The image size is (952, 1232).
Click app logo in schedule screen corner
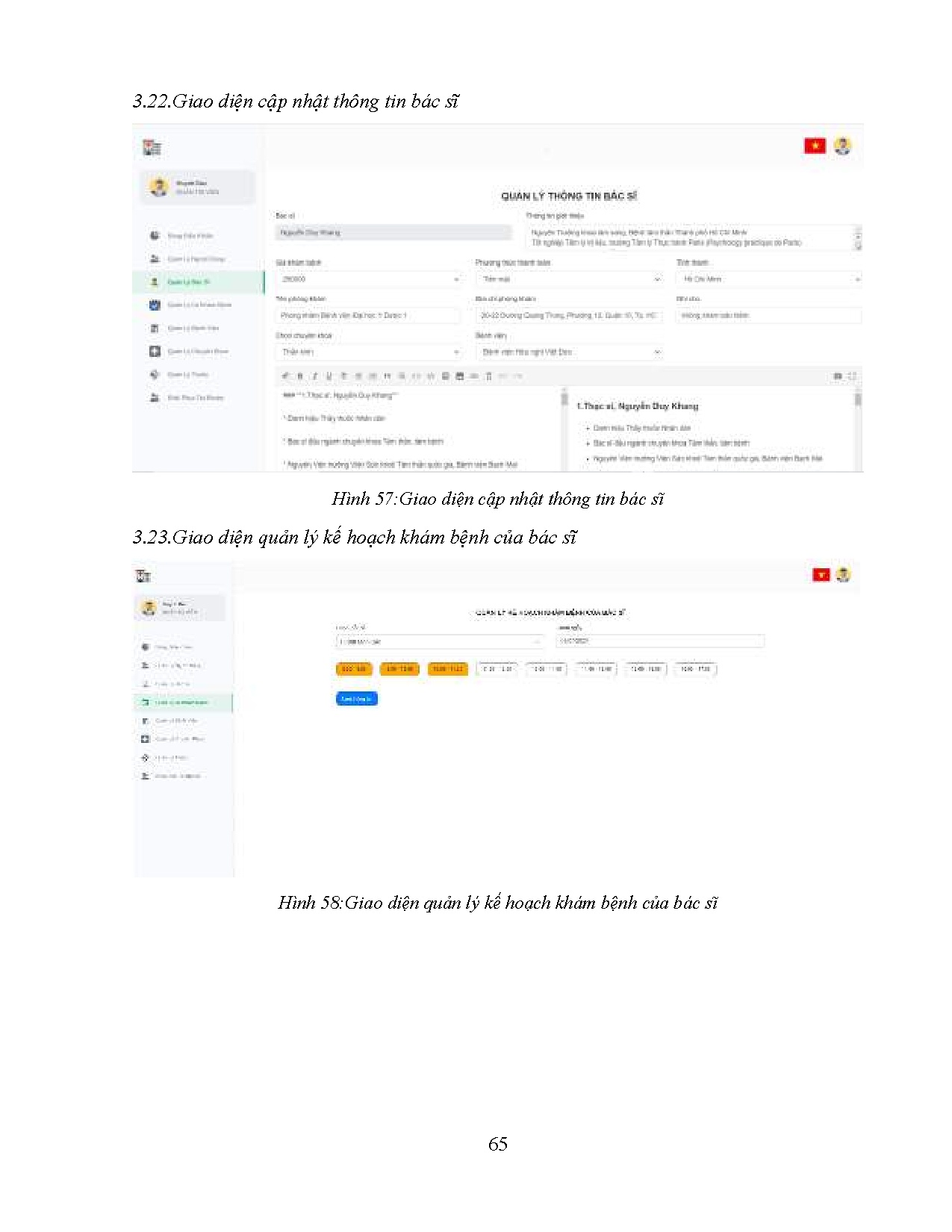[143, 576]
